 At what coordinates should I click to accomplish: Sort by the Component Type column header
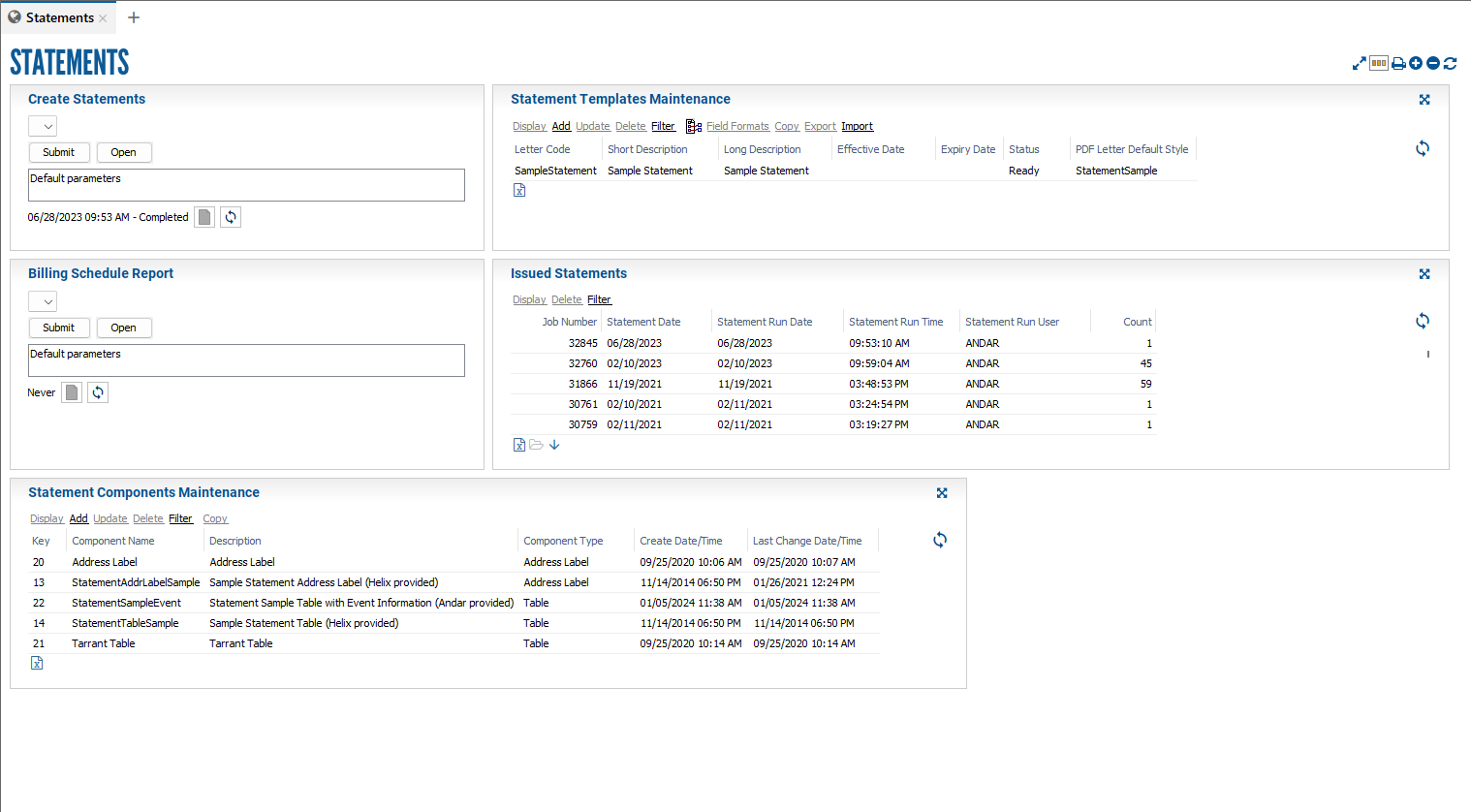[x=563, y=541]
